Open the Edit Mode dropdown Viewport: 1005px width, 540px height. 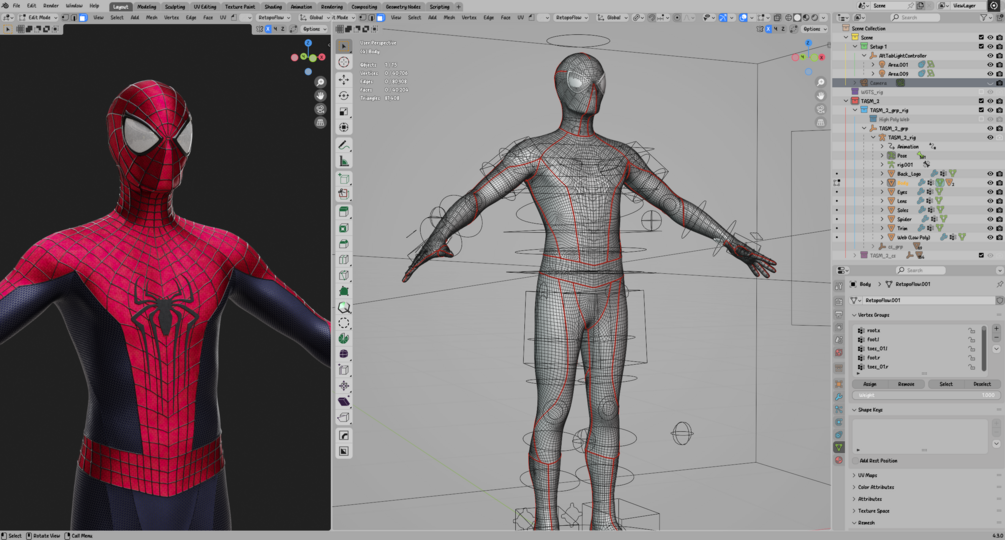tap(40, 17)
